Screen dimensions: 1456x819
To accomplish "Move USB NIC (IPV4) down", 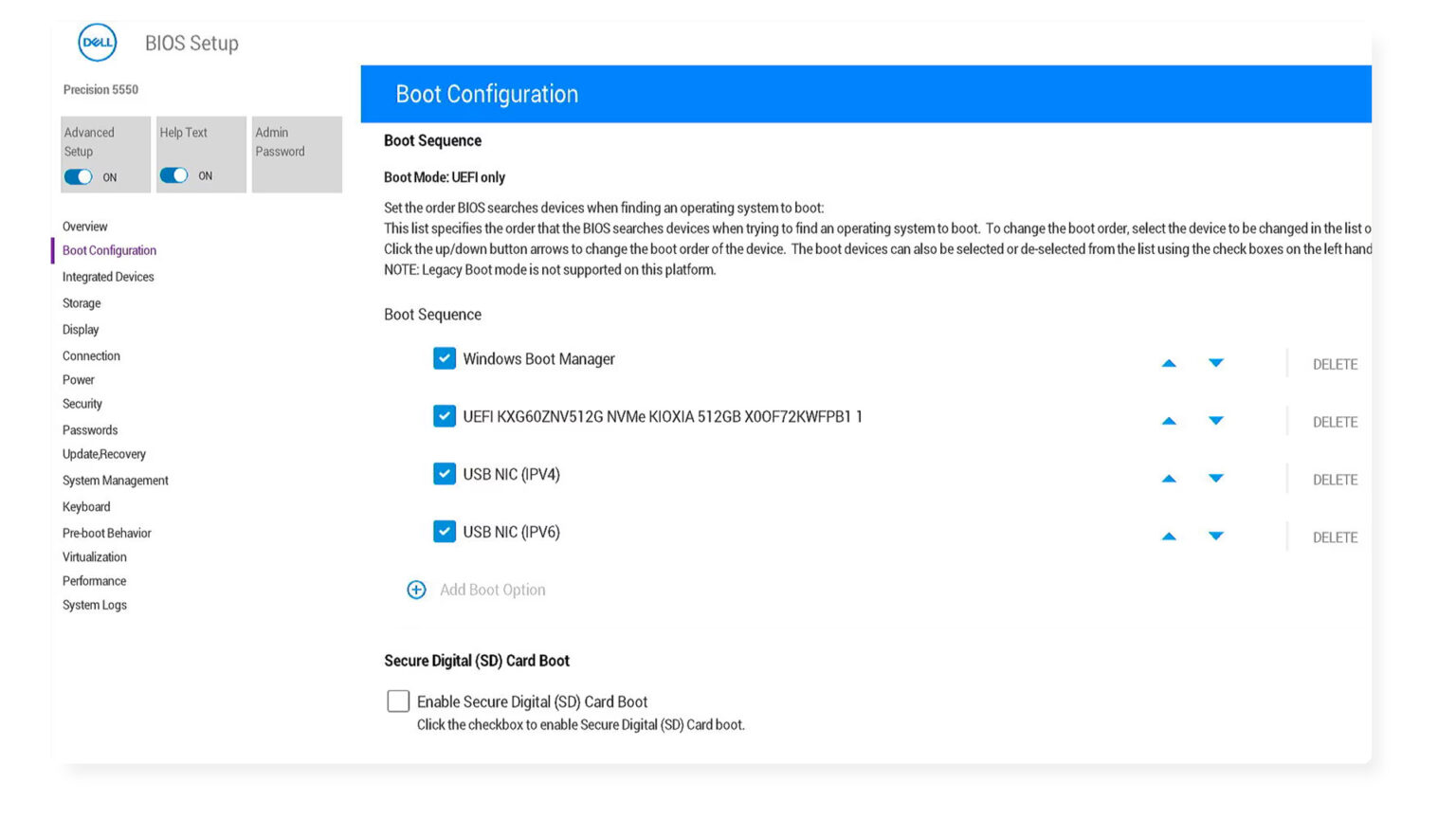I will point(1216,479).
